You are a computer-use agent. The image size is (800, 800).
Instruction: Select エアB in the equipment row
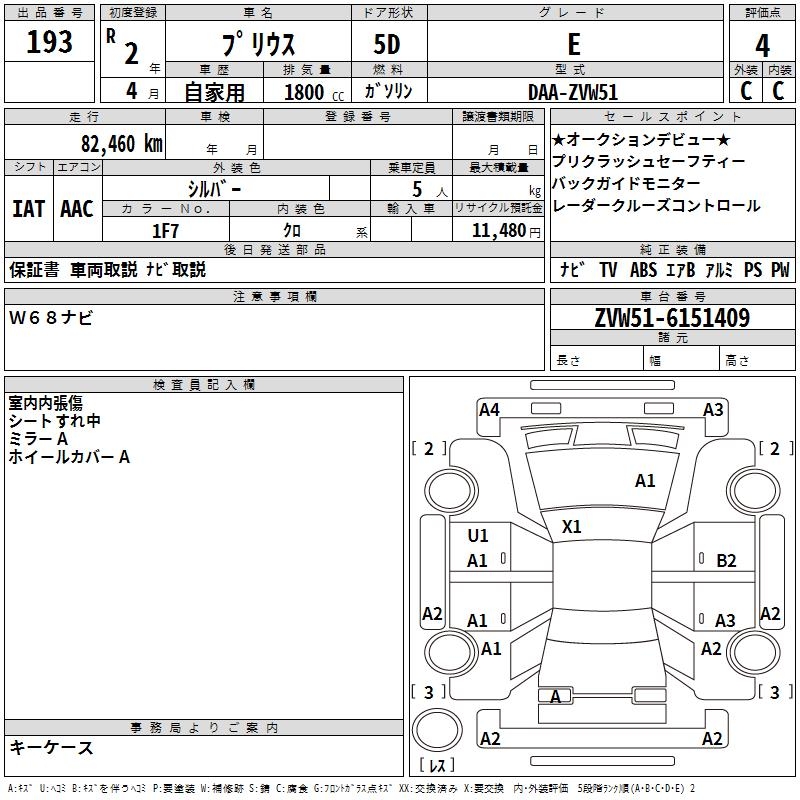pos(681,270)
